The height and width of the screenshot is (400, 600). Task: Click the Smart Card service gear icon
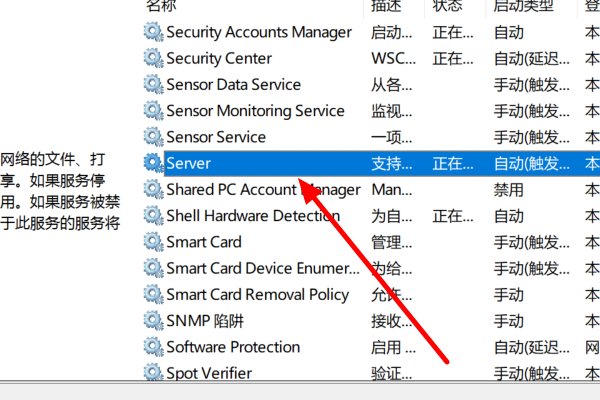click(x=153, y=242)
